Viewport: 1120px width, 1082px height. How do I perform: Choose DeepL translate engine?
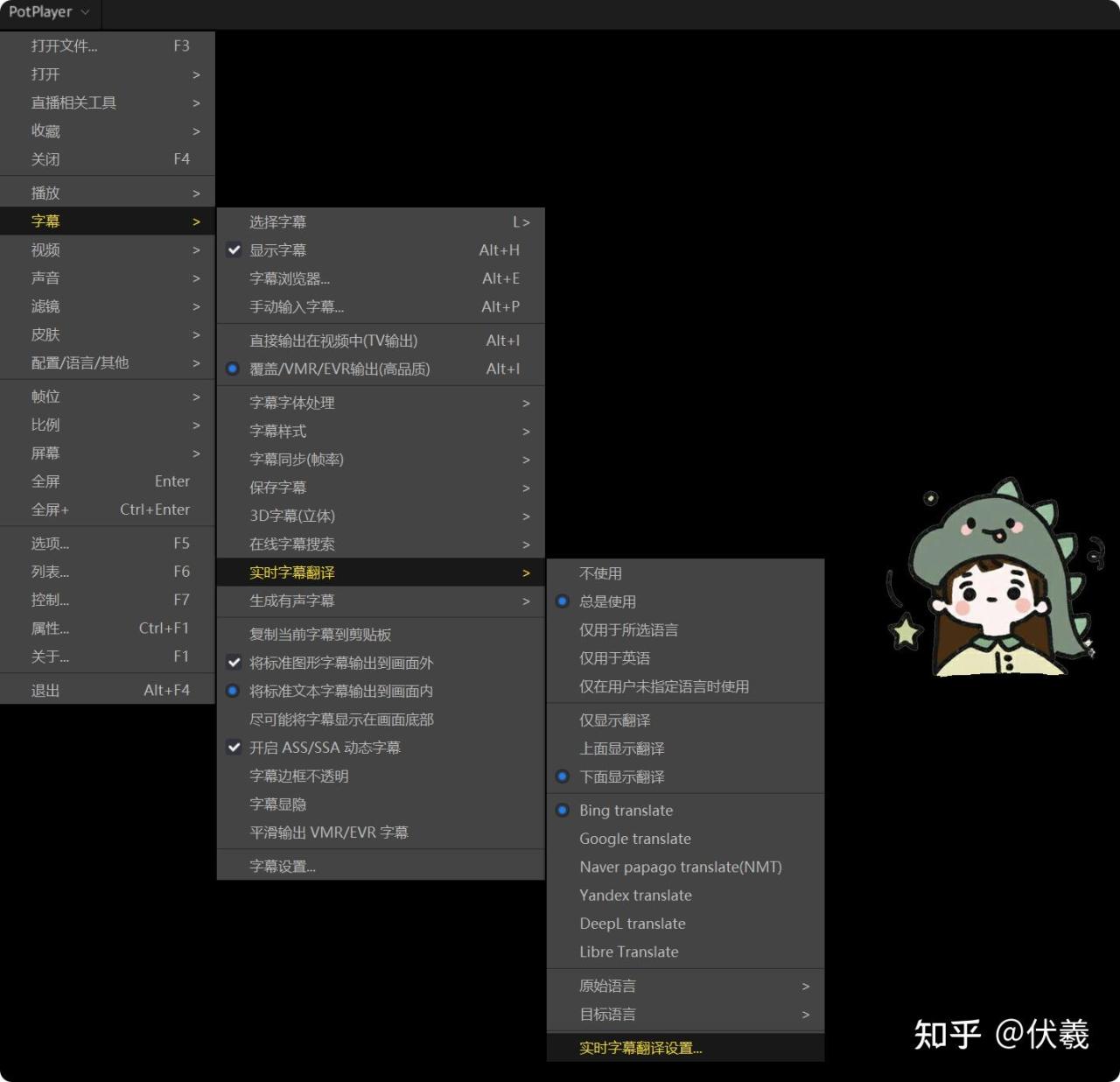pos(632,924)
